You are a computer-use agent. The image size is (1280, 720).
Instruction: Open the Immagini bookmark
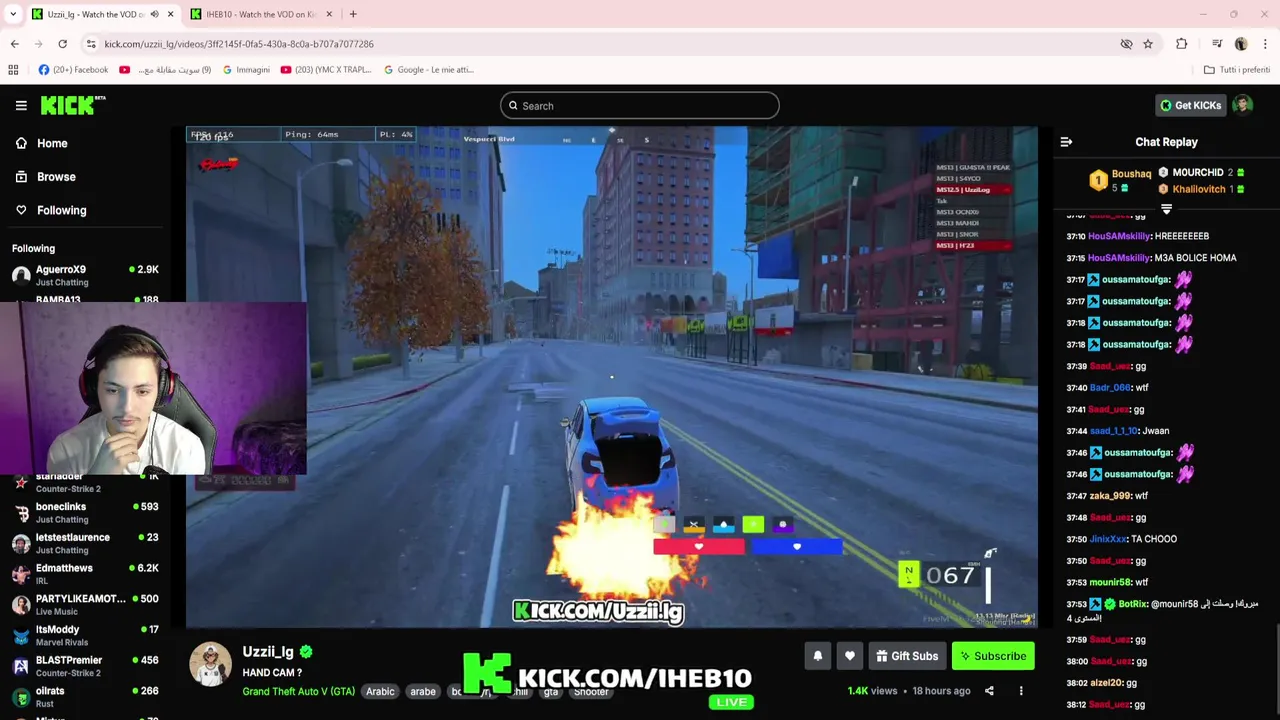point(246,70)
